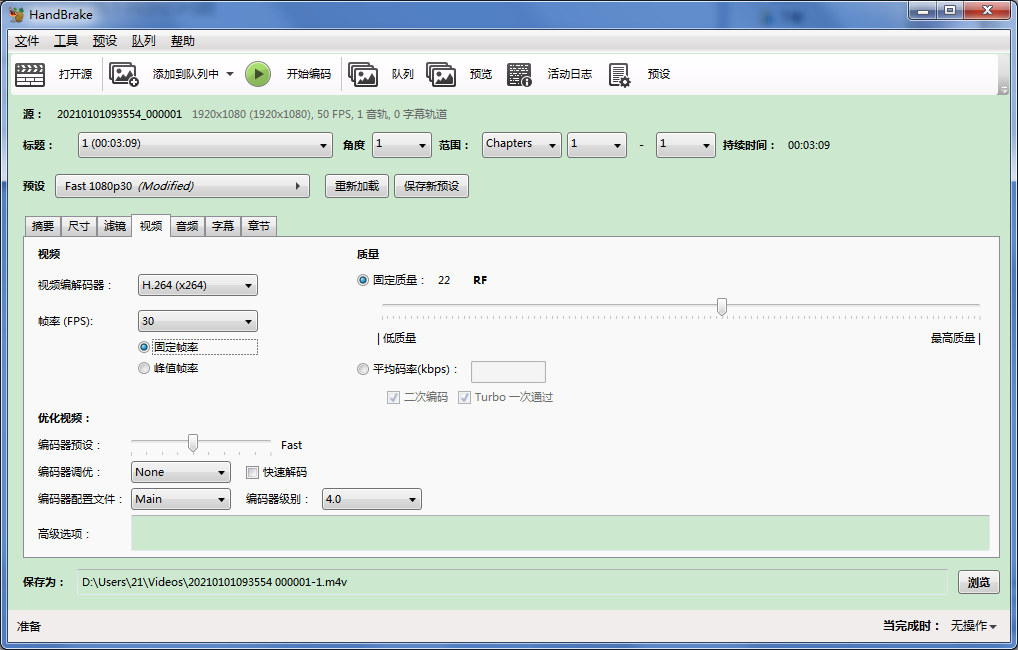
Task: Click the Start Encode (开始编码) label
Action: click(308, 74)
